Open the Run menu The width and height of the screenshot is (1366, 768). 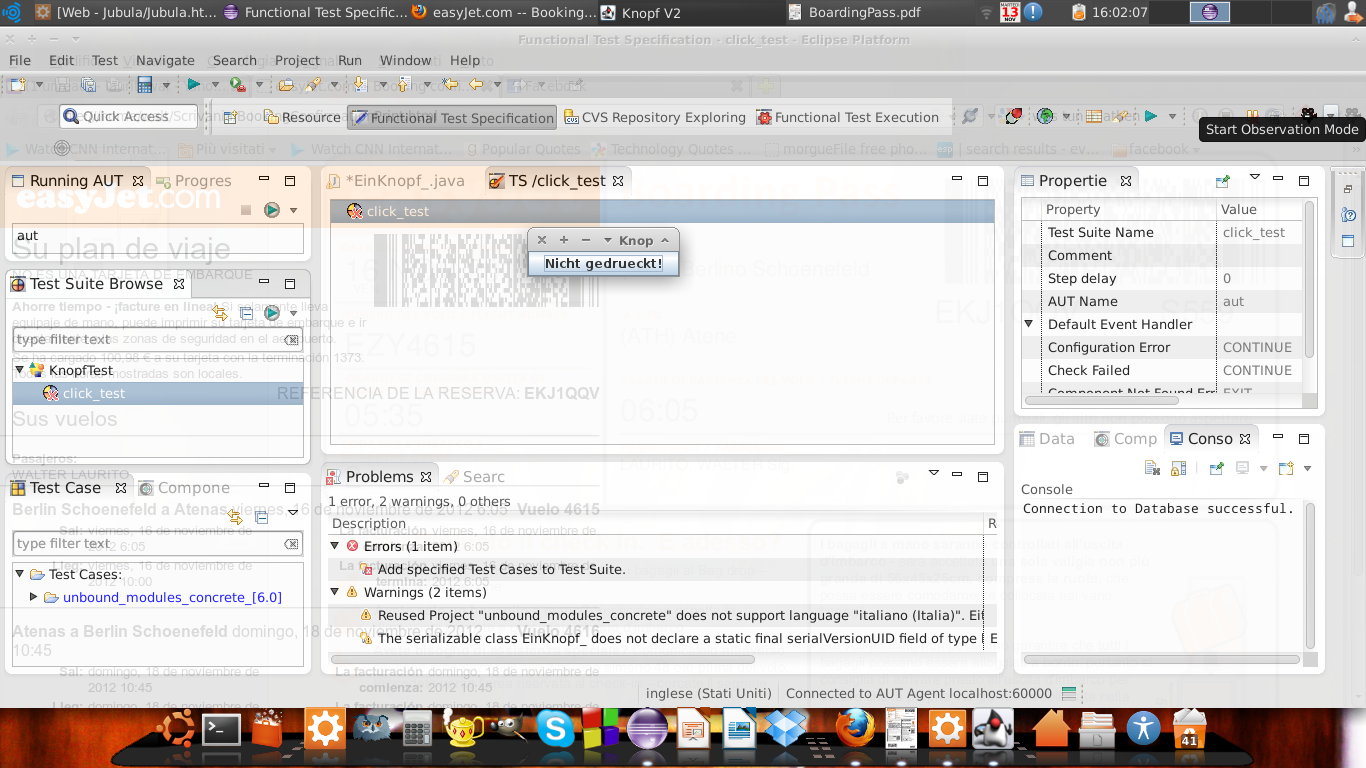(350, 60)
